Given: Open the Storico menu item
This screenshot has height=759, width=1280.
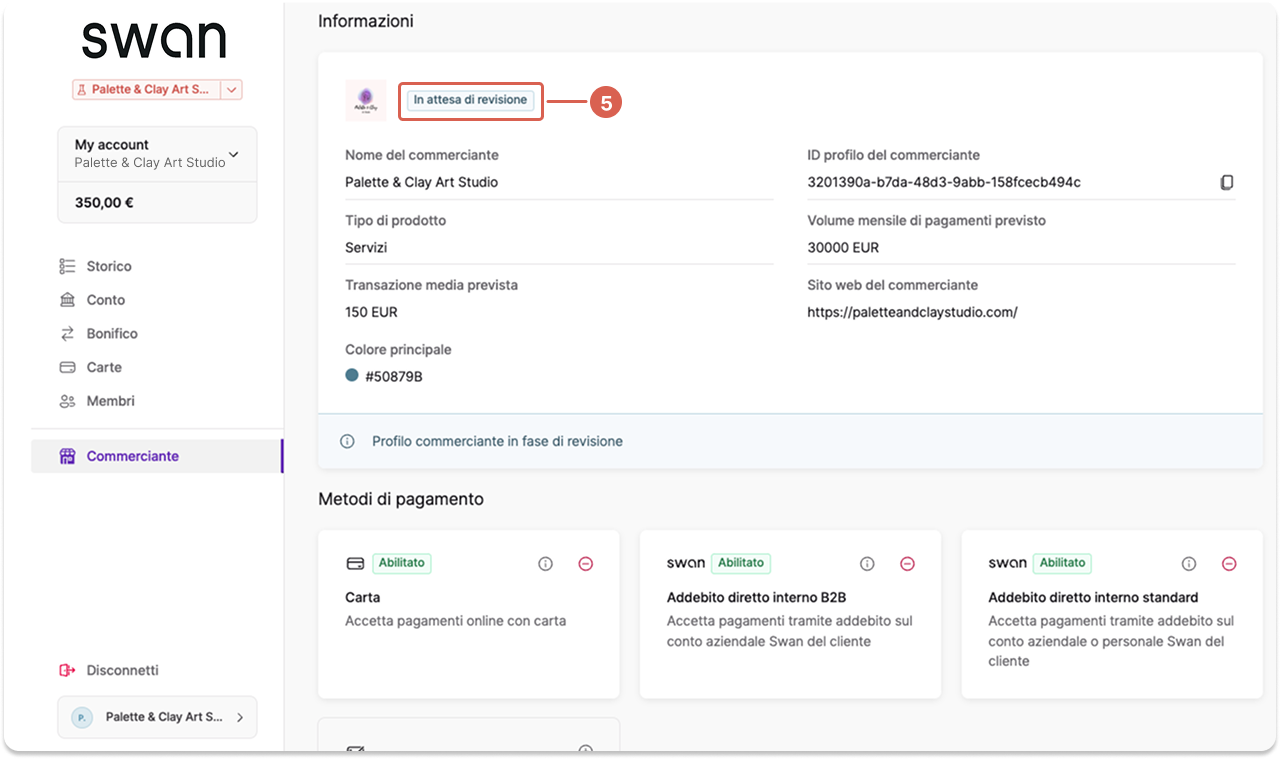Looking at the screenshot, I should (x=109, y=266).
